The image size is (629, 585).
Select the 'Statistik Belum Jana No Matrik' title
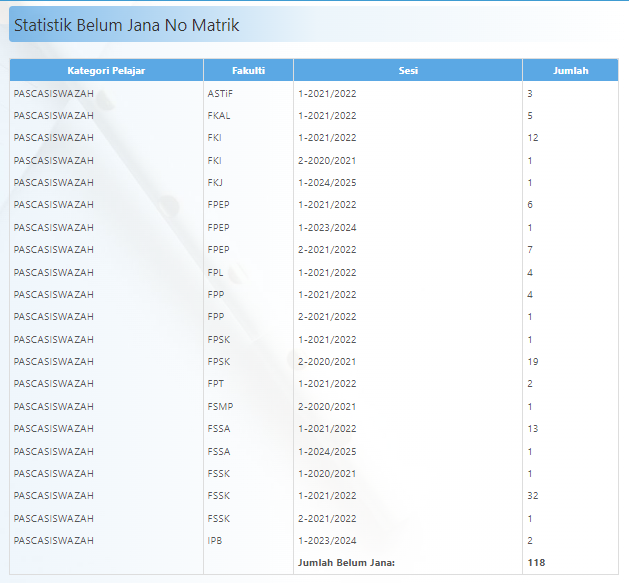tap(126, 25)
